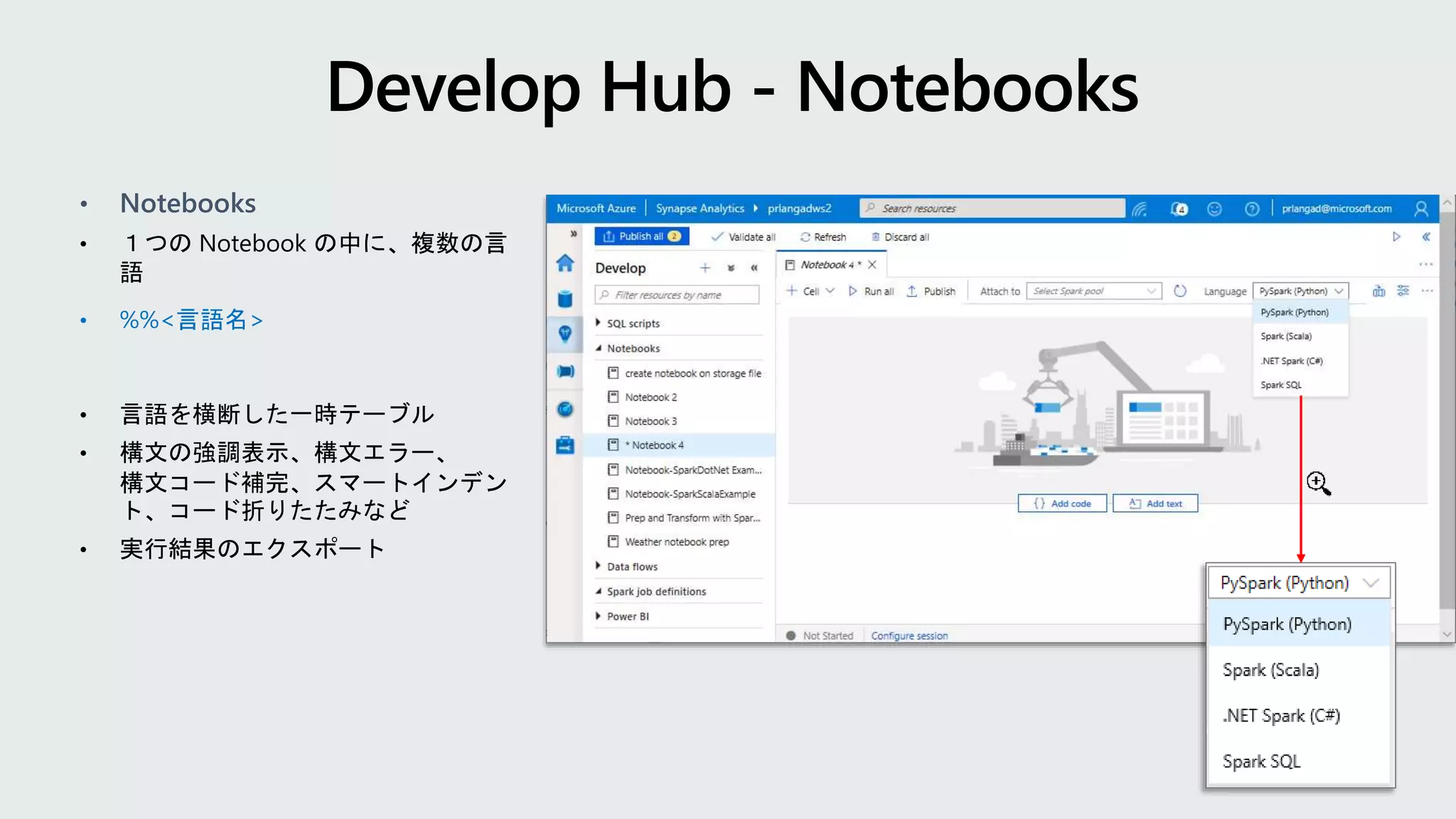Open the Orchestrate hub icon

565,372
